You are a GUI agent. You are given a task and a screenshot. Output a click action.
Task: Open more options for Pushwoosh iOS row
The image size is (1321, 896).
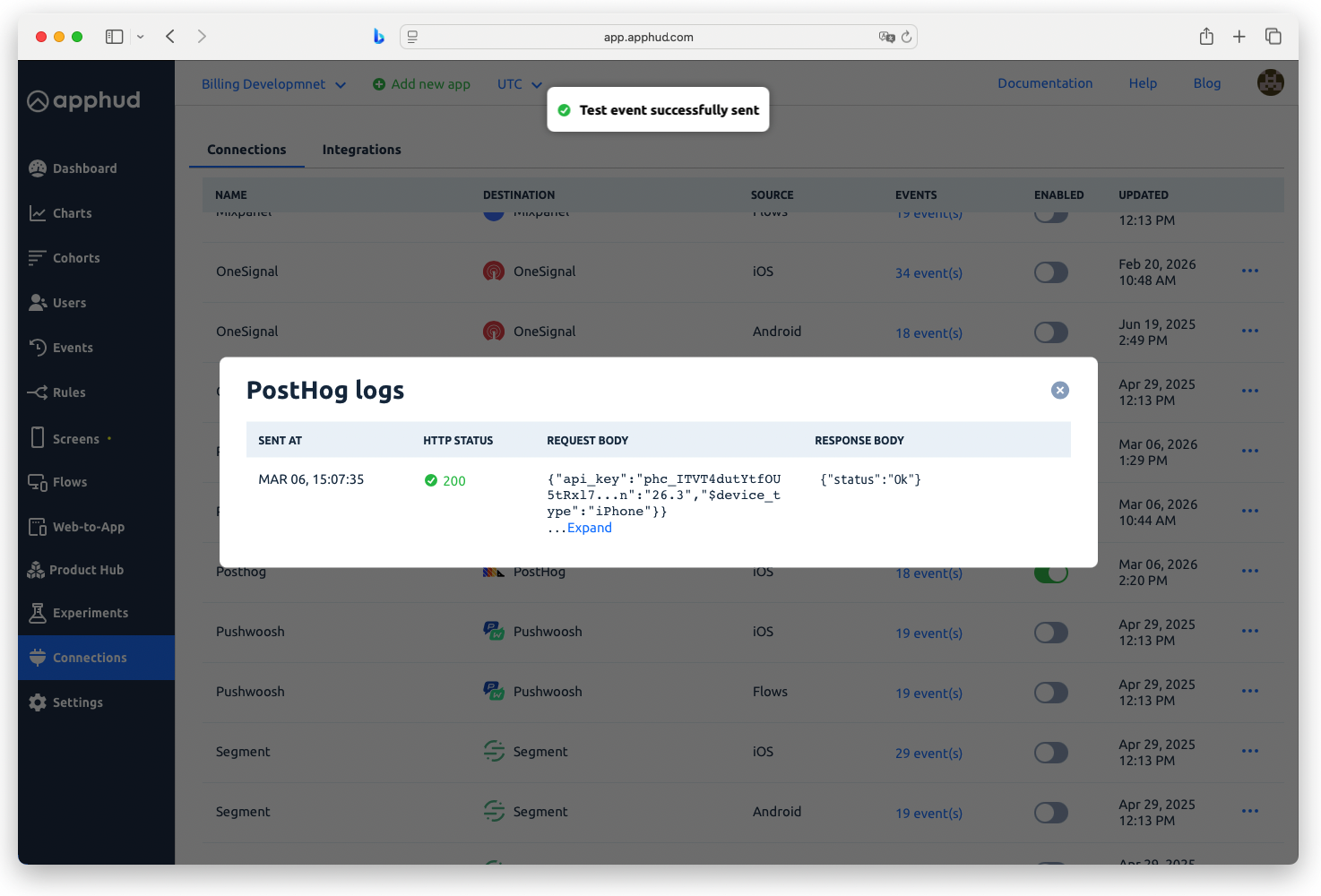(x=1250, y=631)
